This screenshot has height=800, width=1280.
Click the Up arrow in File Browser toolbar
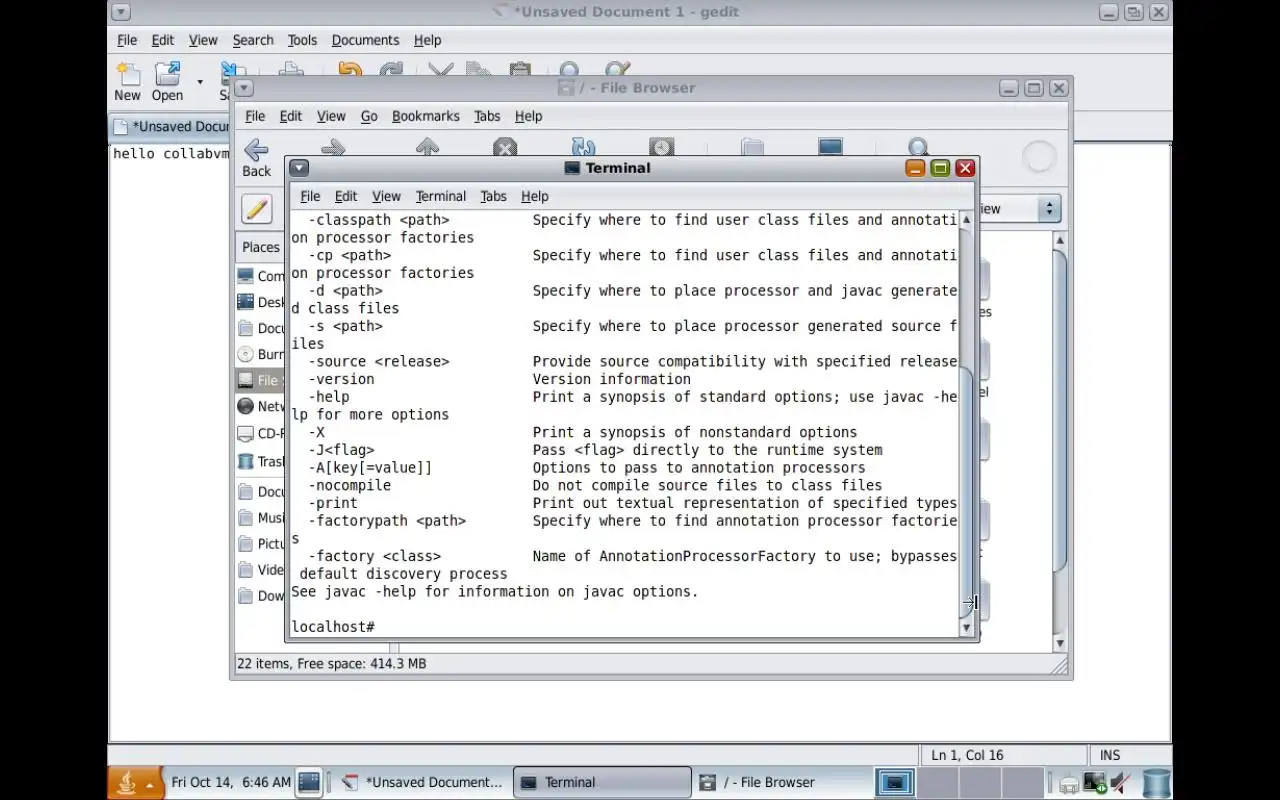427,148
